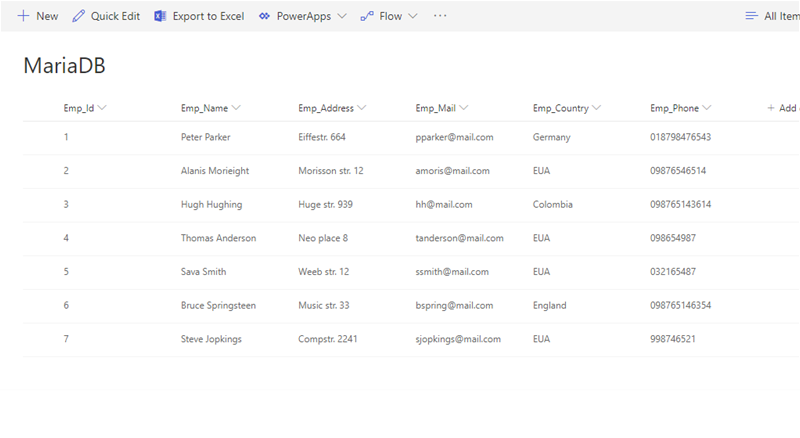Click the All Items view list icon
The height and width of the screenshot is (438, 800).
[x=752, y=16]
